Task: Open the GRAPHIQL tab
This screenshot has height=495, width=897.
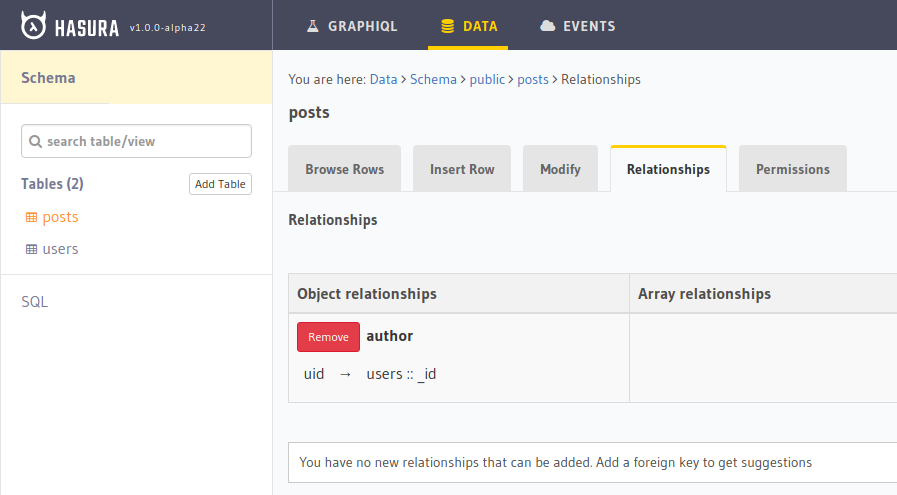Action: [351, 26]
